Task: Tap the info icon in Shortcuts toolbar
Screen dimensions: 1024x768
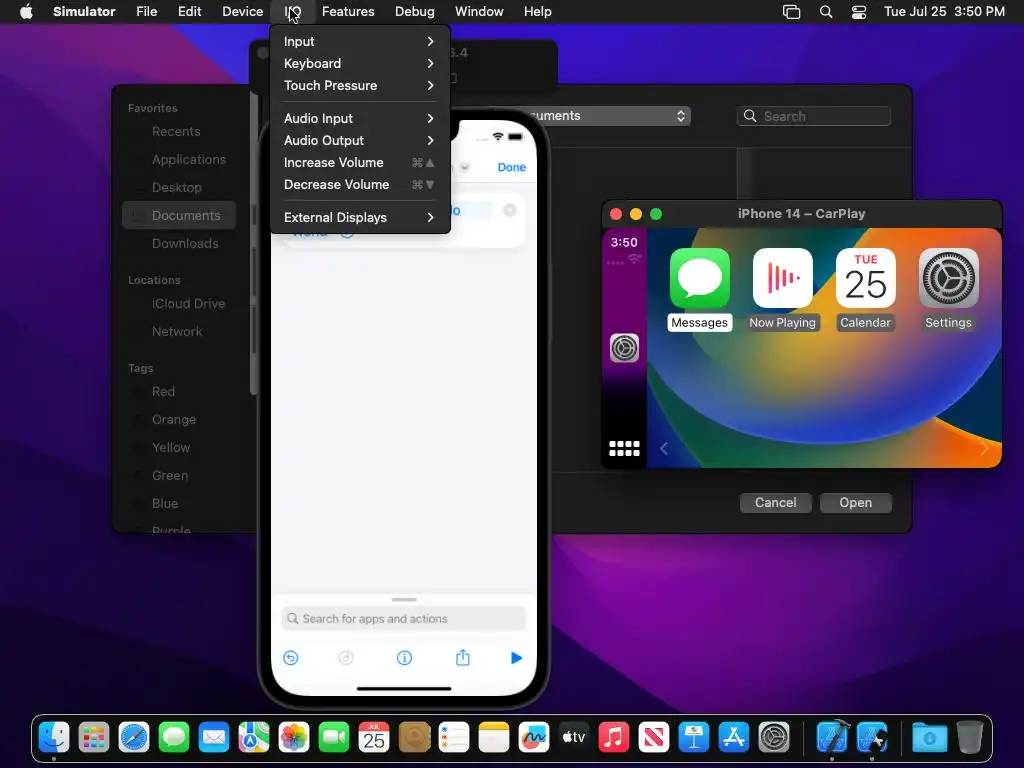Action: coord(404,658)
